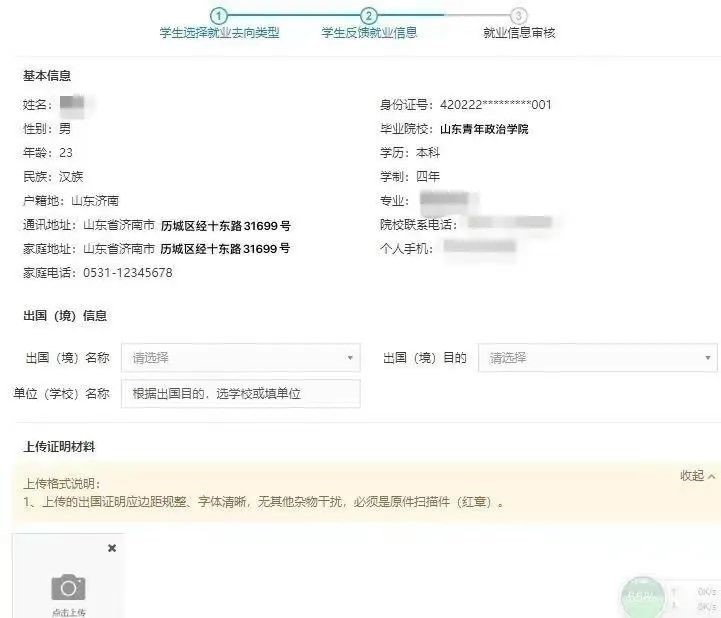Open the 出国（境）名称 dropdown
The width and height of the screenshot is (721, 618).
240,358
